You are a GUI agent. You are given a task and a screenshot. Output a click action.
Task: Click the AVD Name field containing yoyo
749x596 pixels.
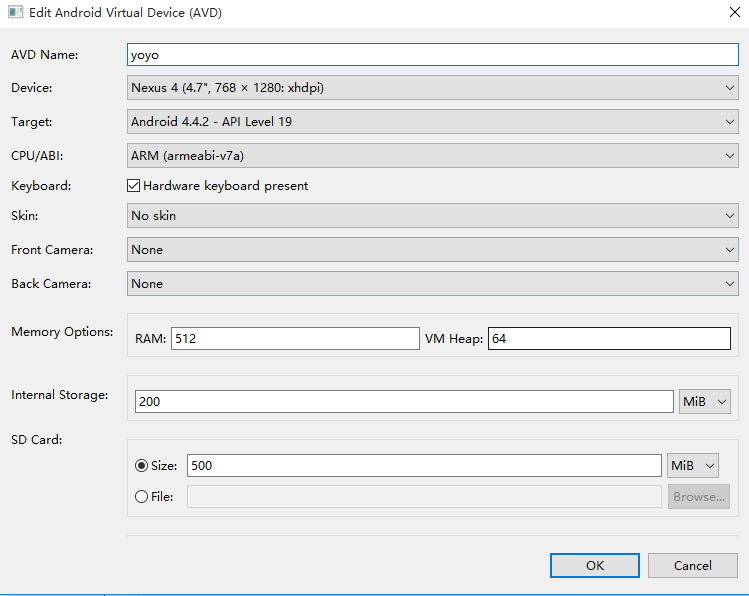tap(433, 54)
